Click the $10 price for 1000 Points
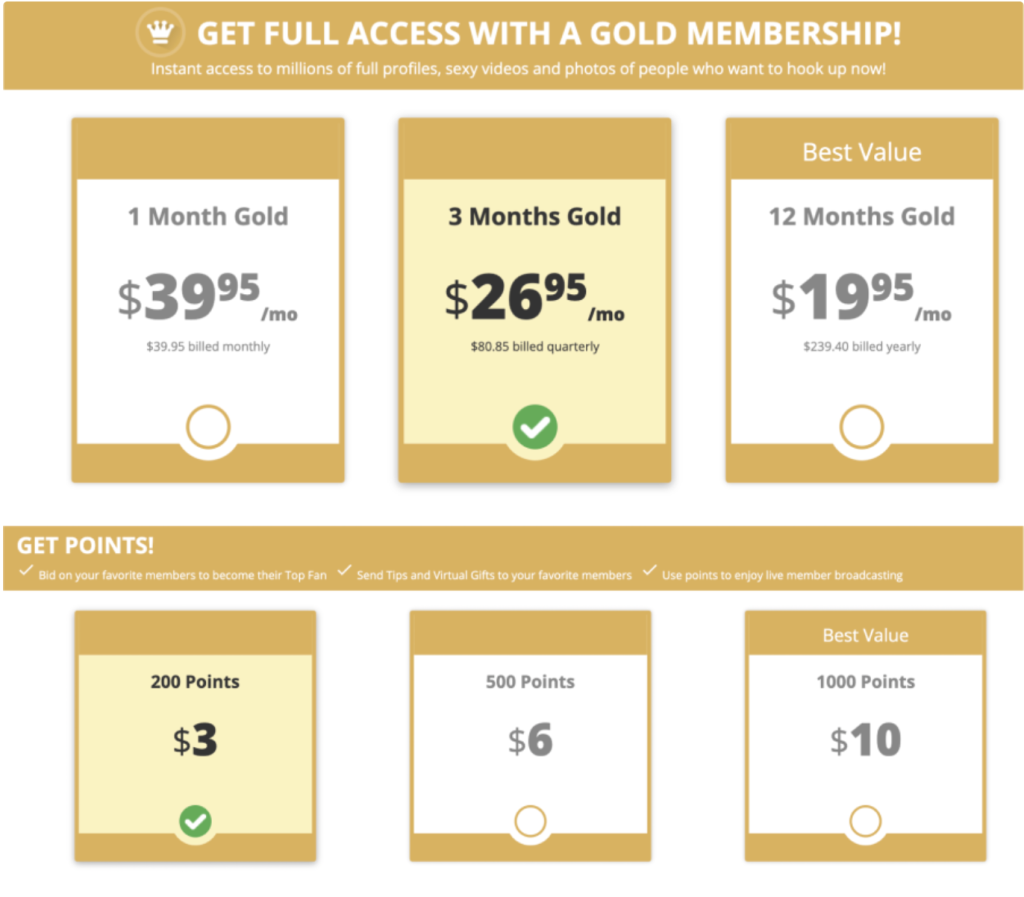The image size is (1024, 897). (865, 741)
